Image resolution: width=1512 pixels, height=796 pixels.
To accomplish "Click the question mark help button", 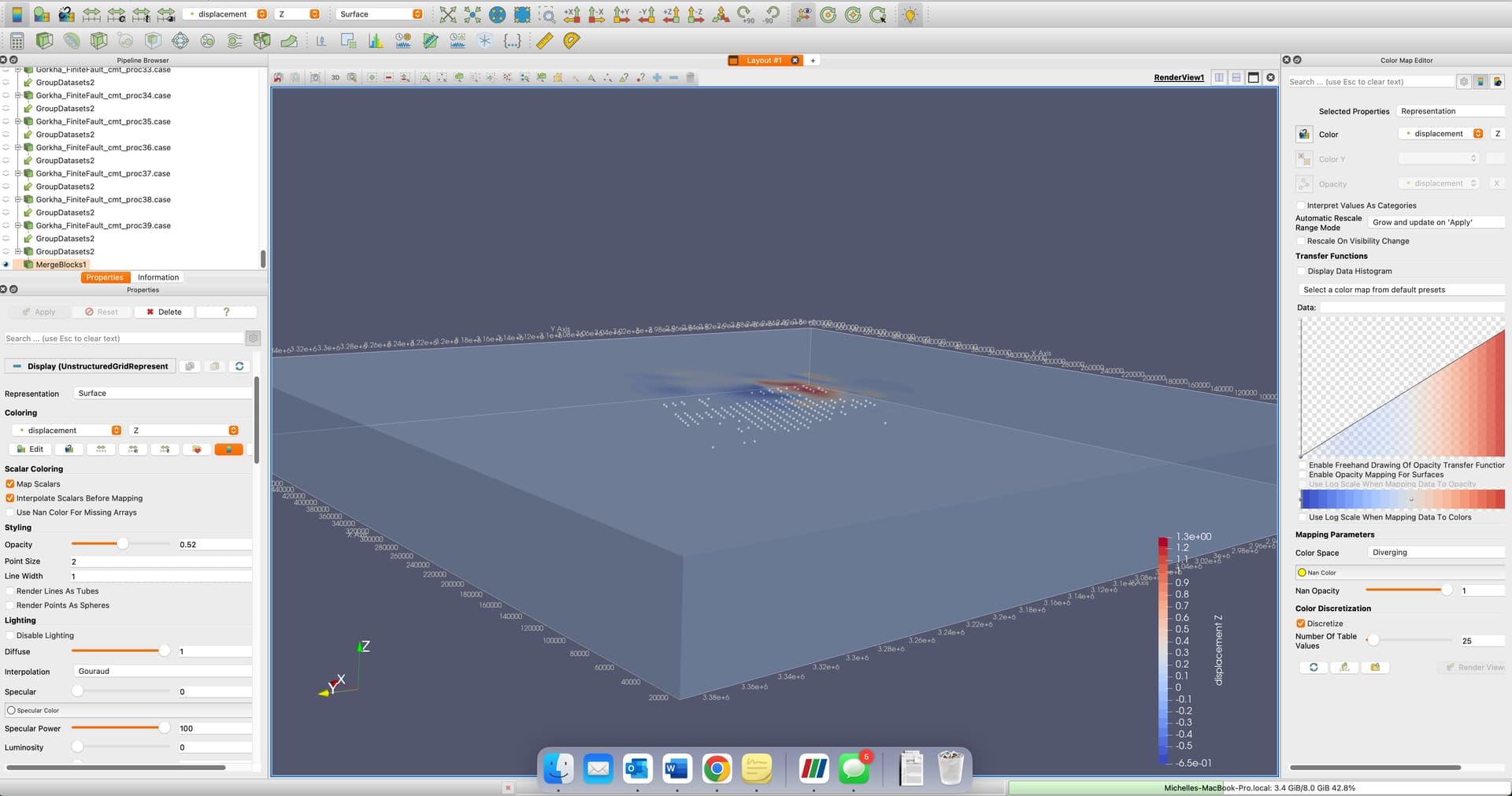I will (227, 312).
